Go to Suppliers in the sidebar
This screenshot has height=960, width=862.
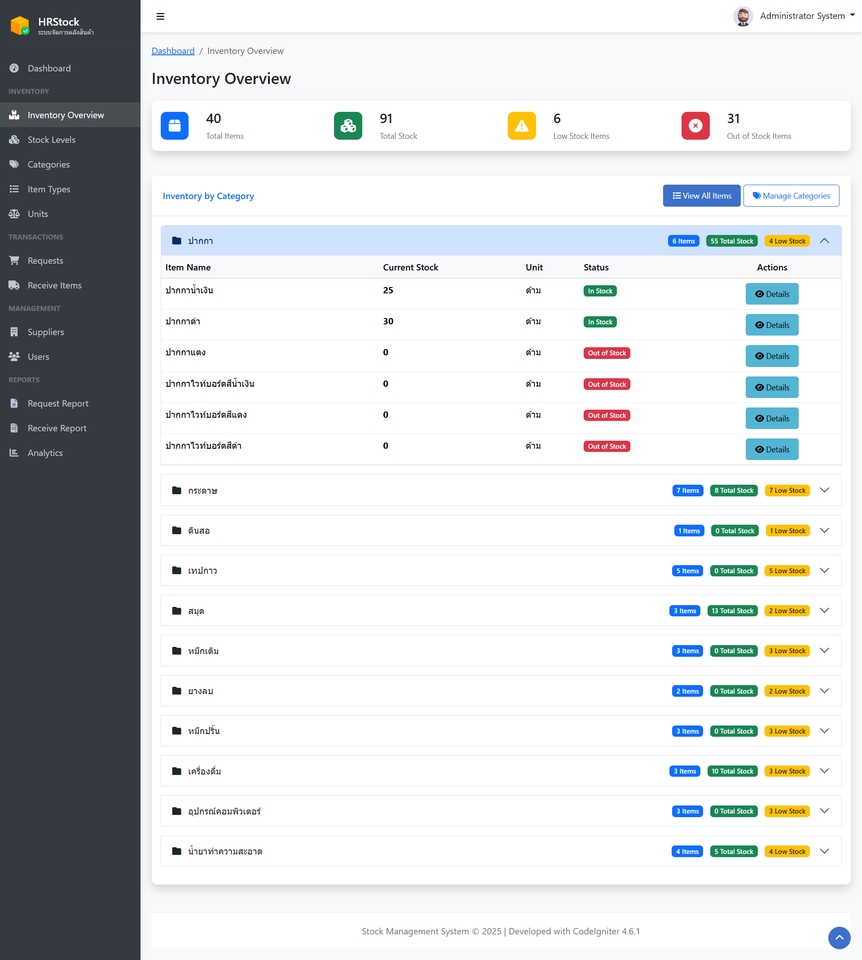(46, 332)
